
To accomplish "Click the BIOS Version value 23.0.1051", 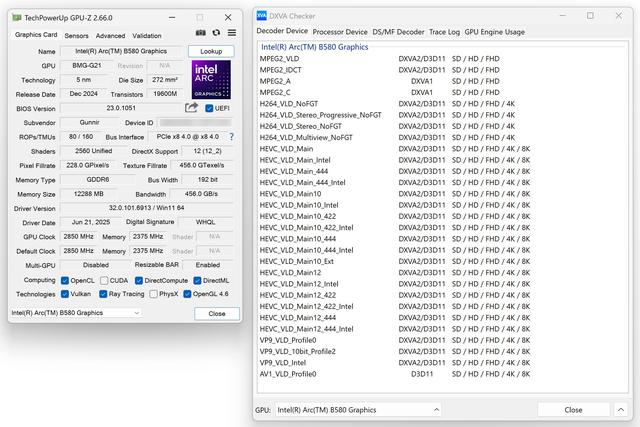I will click(x=121, y=108).
